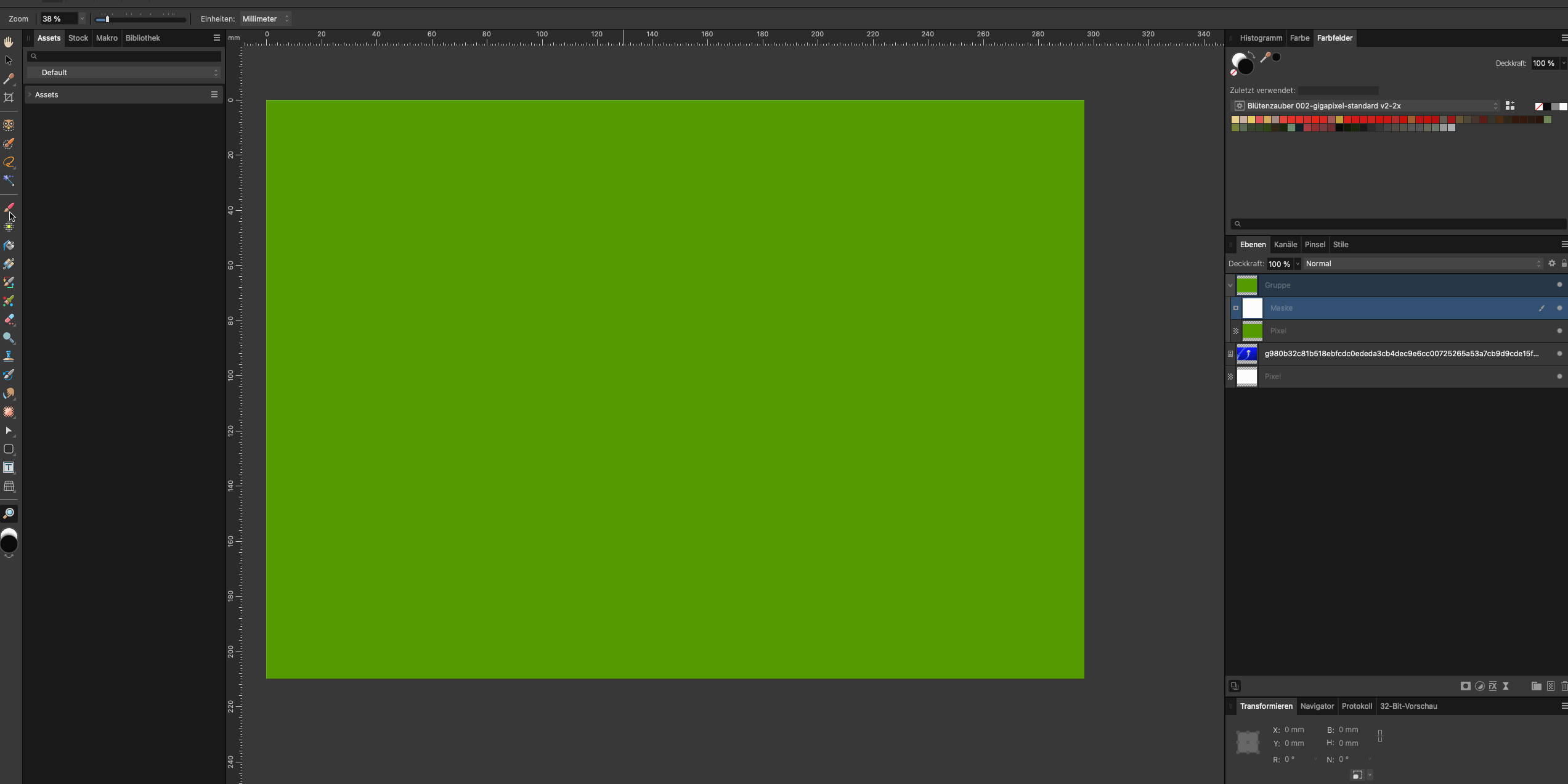Swap colors using curved arrow in Farbfelder
The height and width of the screenshot is (784, 1568).
[x=1251, y=55]
